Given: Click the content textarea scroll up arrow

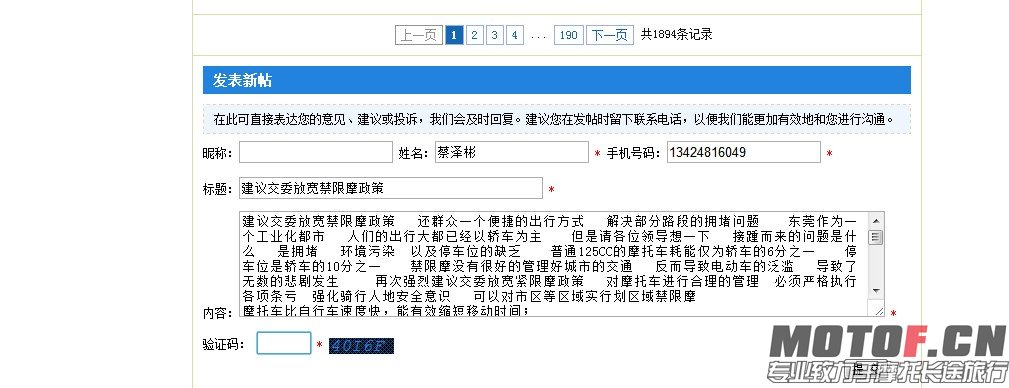Looking at the screenshot, I should 876,220.
